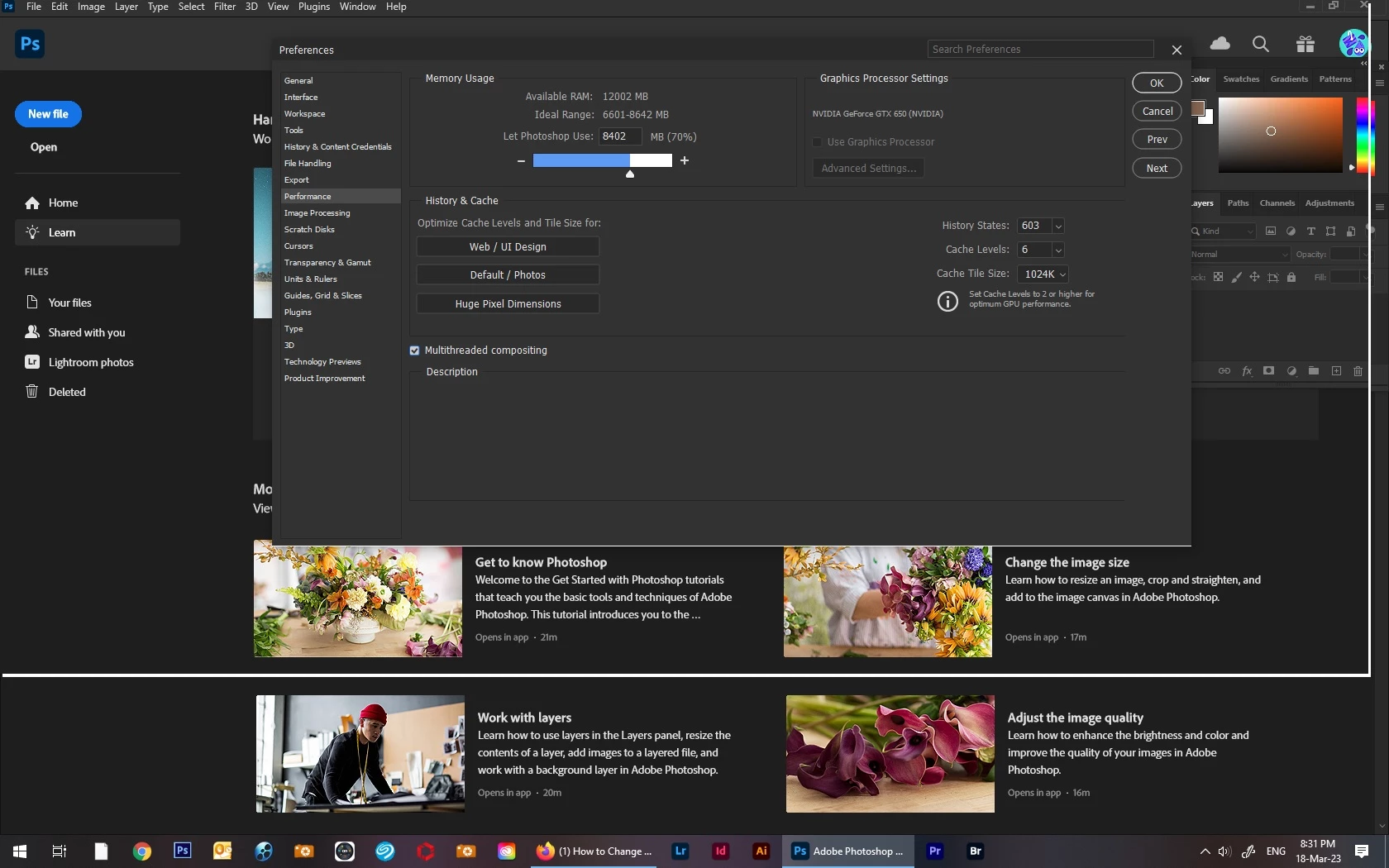Click the create new layer icon
1389x868 pixels.
point(1336,371)
